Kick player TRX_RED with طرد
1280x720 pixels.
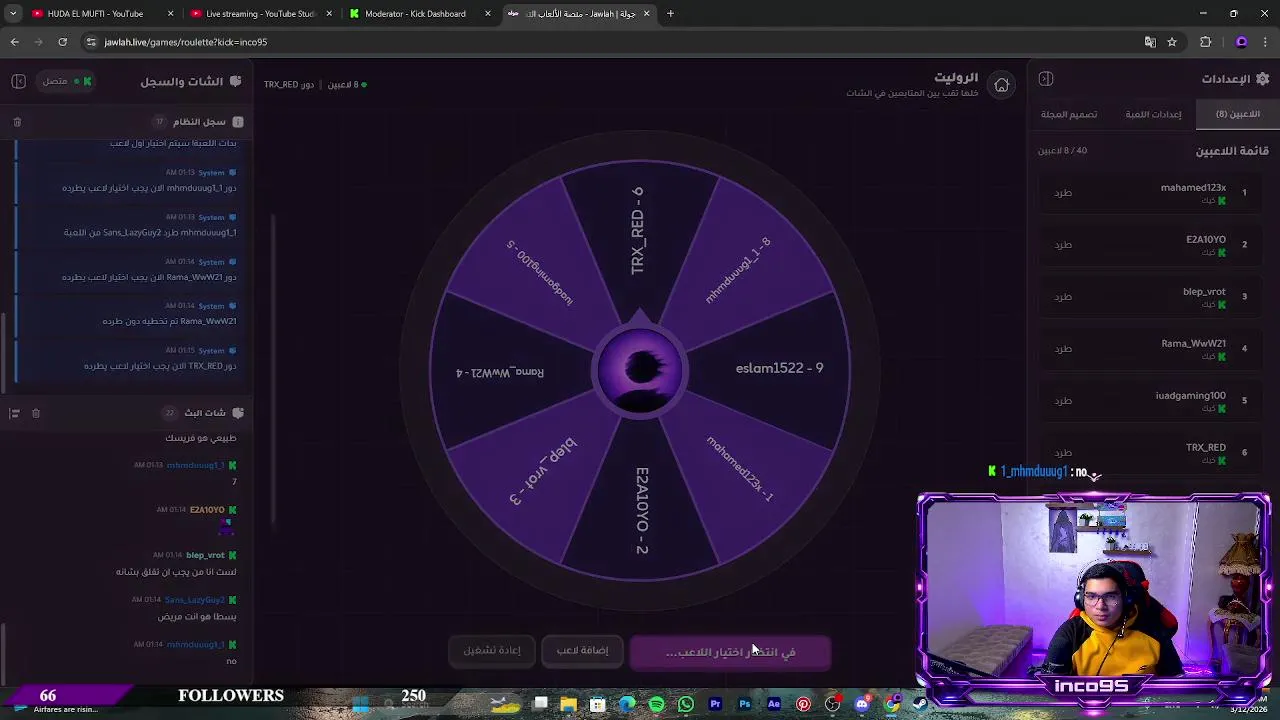click(1063, 452)
